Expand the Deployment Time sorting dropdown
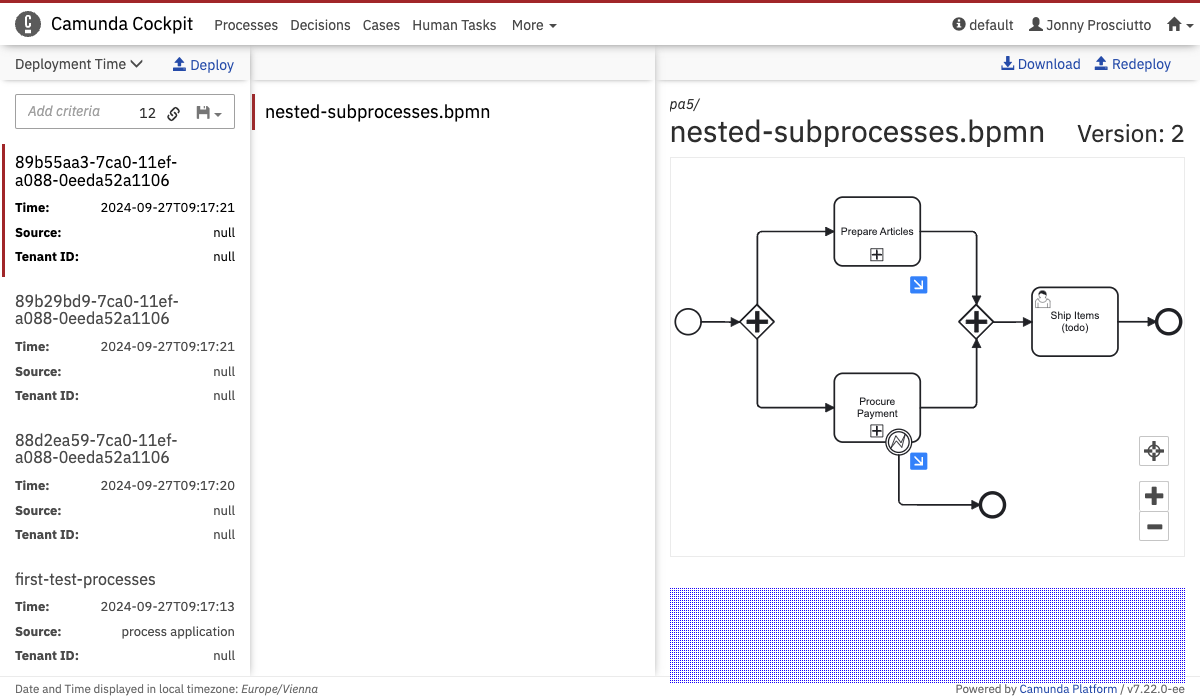This screenshot has height=700, width=1200. tap(79, 64)
